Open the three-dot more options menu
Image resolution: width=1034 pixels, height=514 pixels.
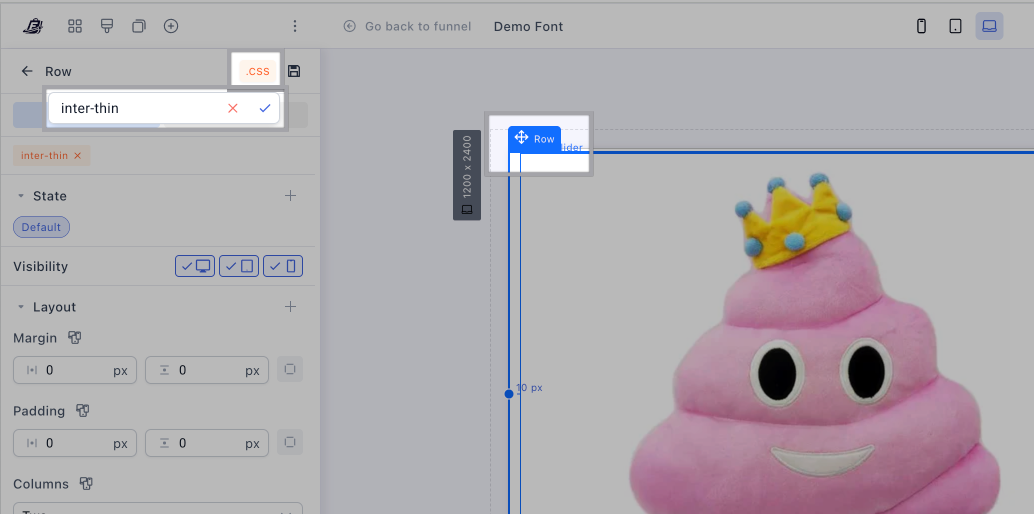[x=295, y=26]
